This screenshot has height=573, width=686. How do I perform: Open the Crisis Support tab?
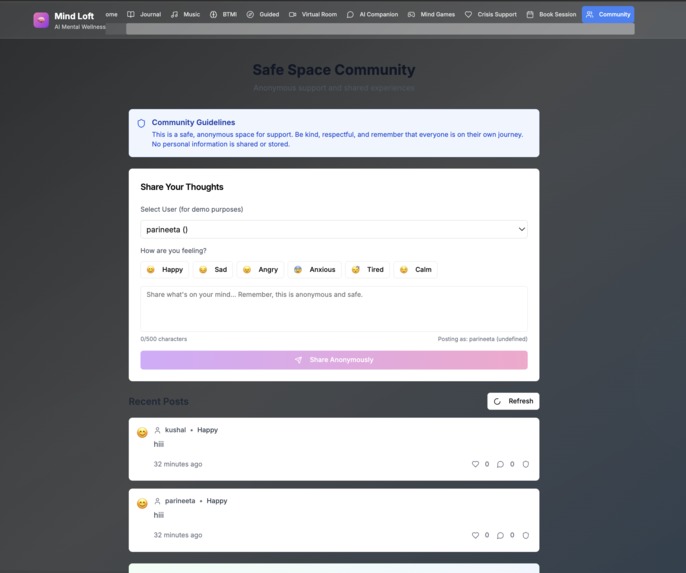[491, 14]
